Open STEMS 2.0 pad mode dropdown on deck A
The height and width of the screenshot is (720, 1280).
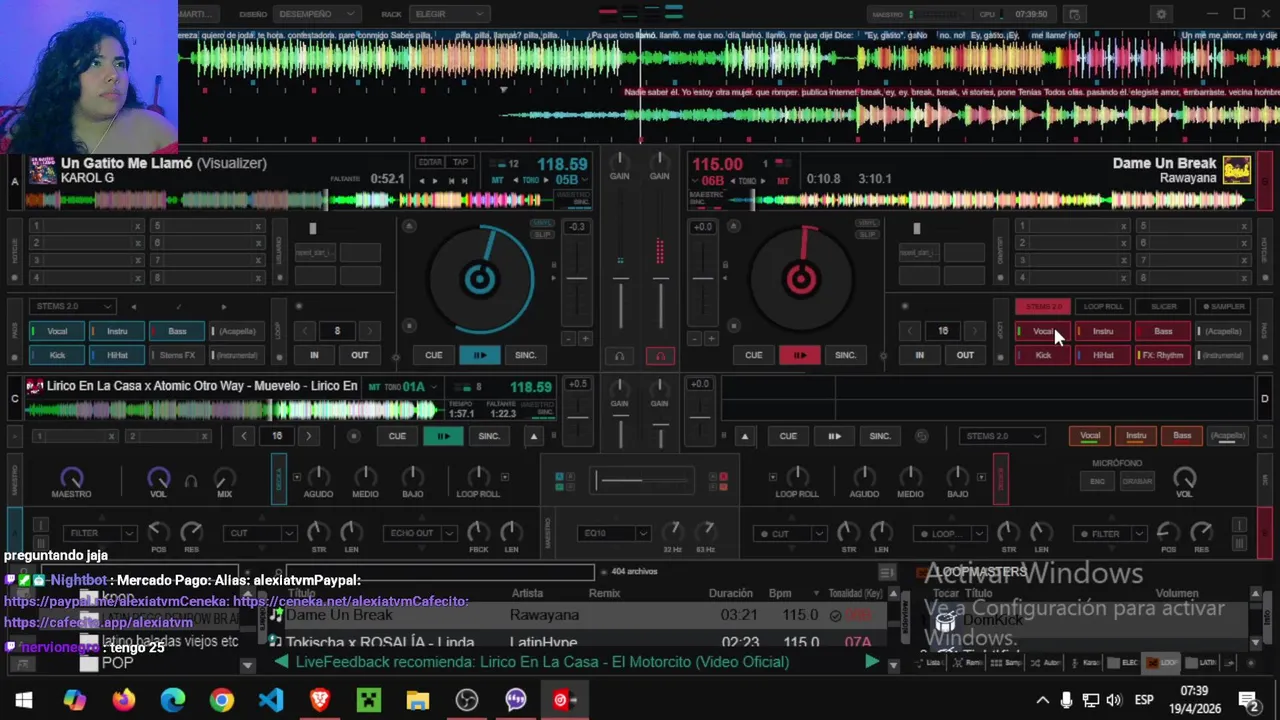click(x=74, y=306)
